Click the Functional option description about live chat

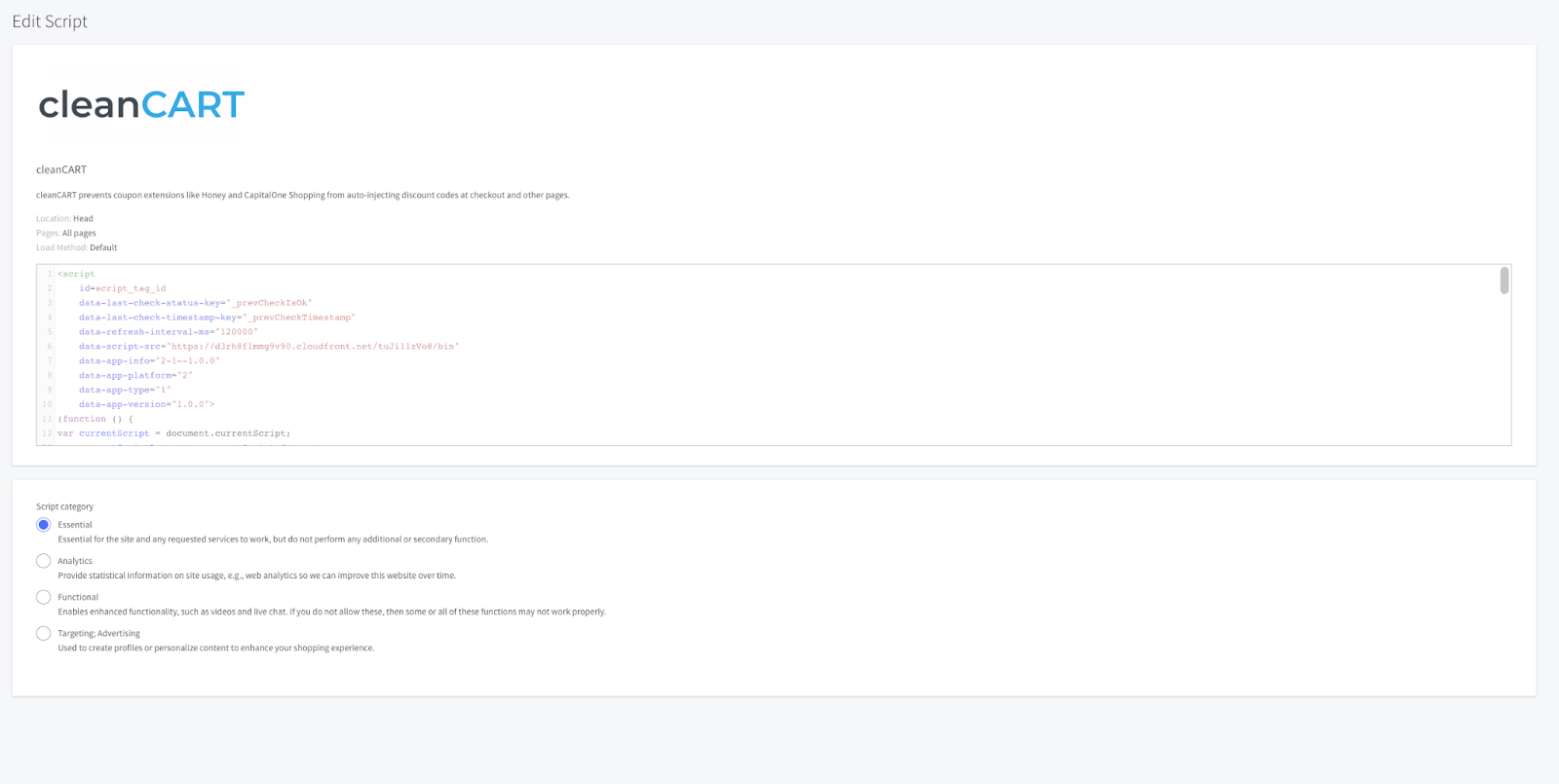pyautogui.click(x=331, y=612)
